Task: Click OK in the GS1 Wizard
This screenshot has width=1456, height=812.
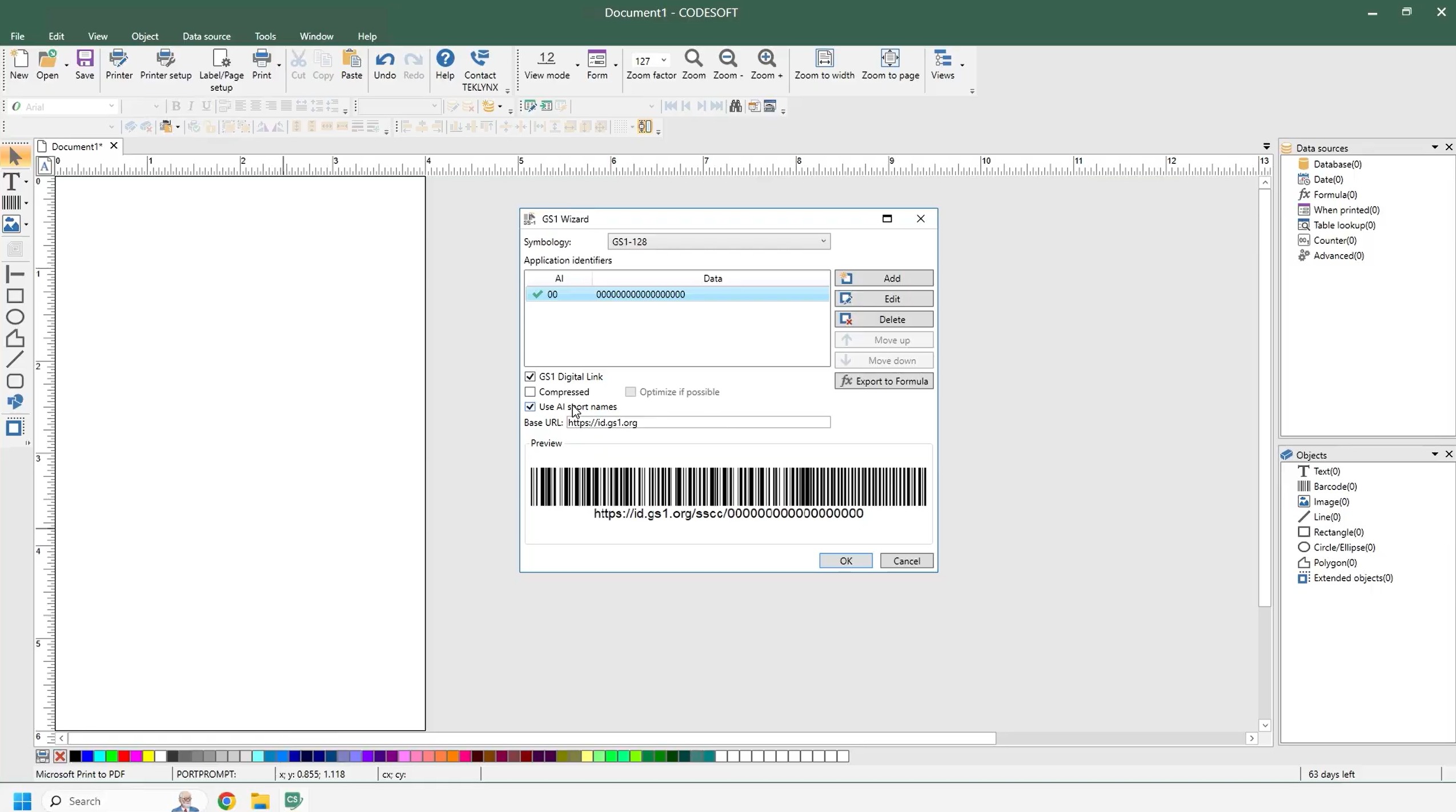Action: click(x=845, y=561)
